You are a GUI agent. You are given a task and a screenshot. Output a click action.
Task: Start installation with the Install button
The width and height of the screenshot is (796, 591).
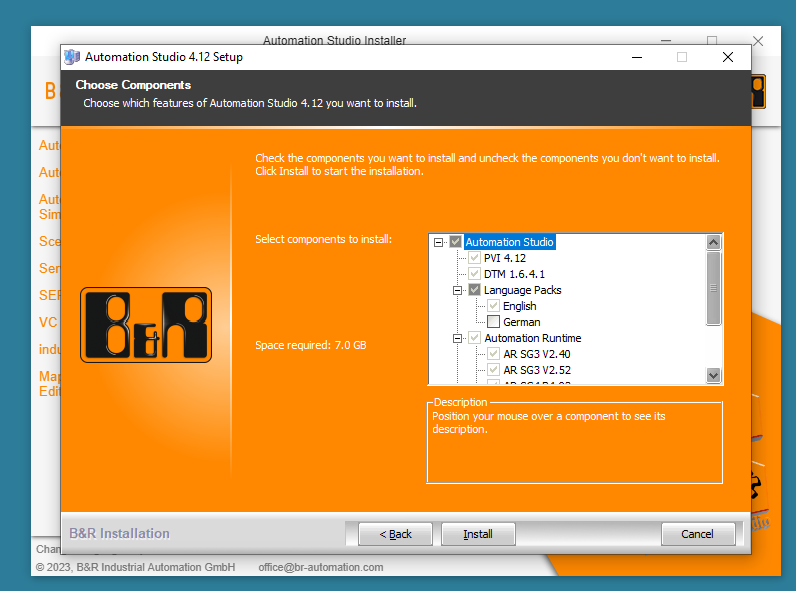478,534
